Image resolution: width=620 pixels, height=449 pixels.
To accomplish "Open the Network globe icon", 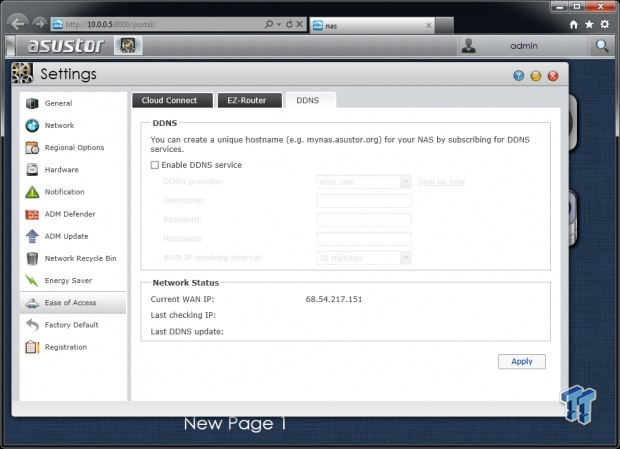I will click(32, 125).
